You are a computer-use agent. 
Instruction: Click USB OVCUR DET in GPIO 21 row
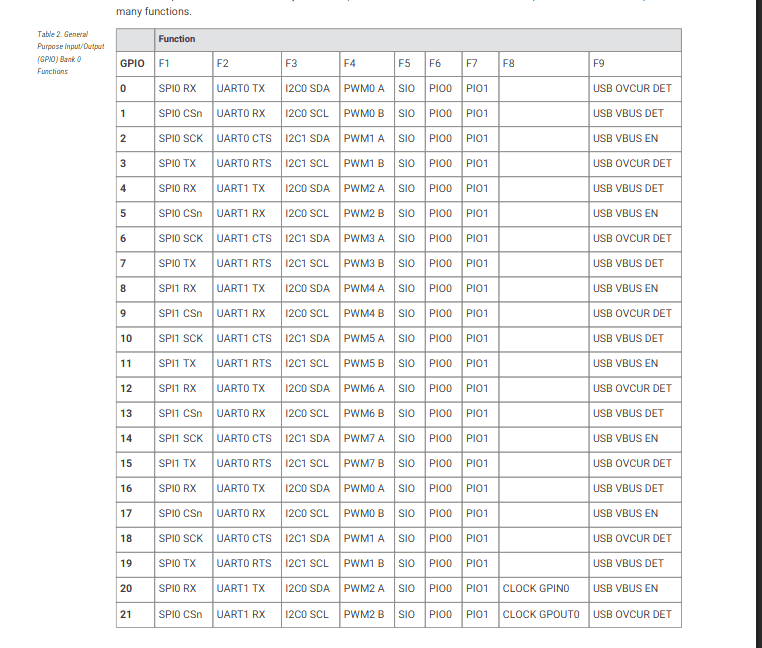(x=632, y=613)
